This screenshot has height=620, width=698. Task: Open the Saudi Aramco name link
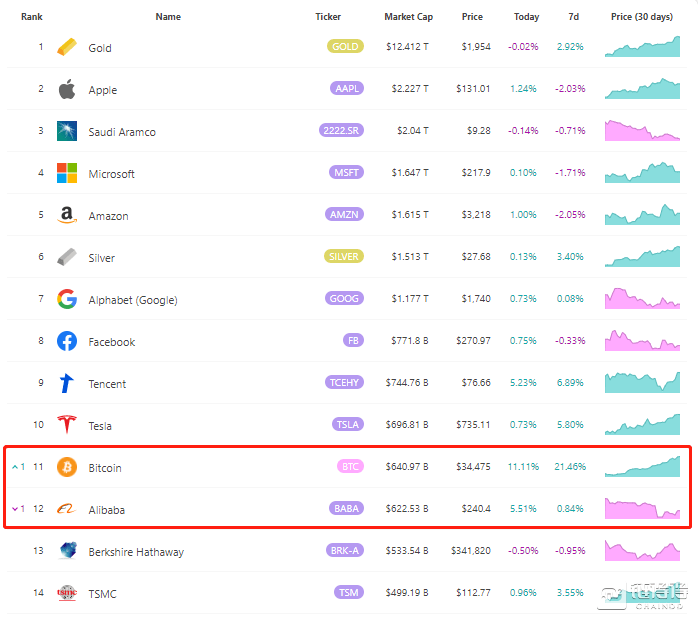tap(122, 132)
